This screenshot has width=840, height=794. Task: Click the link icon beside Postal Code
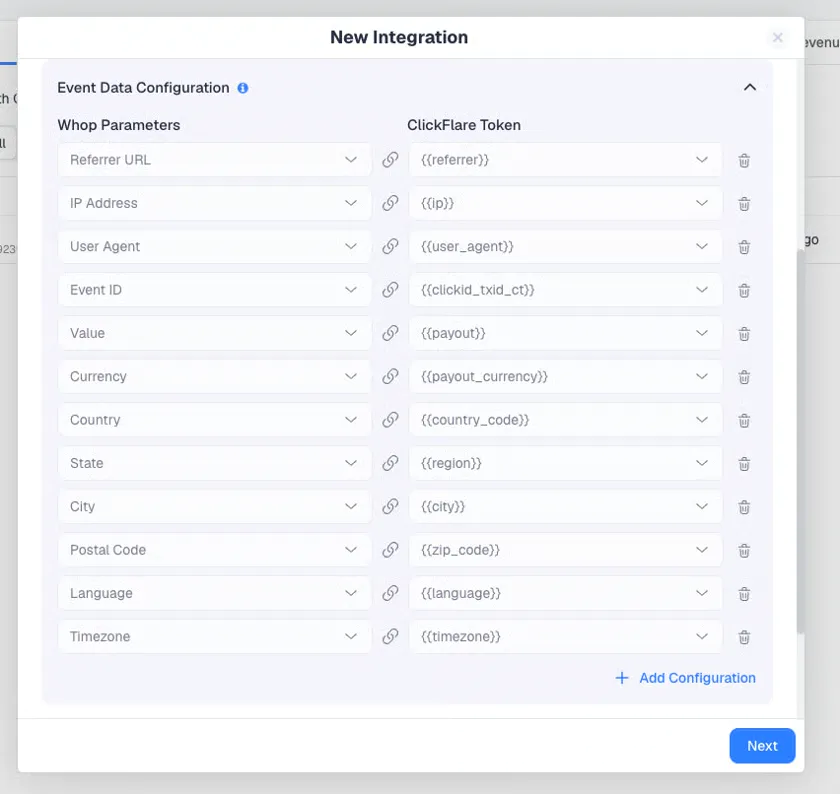390,550
